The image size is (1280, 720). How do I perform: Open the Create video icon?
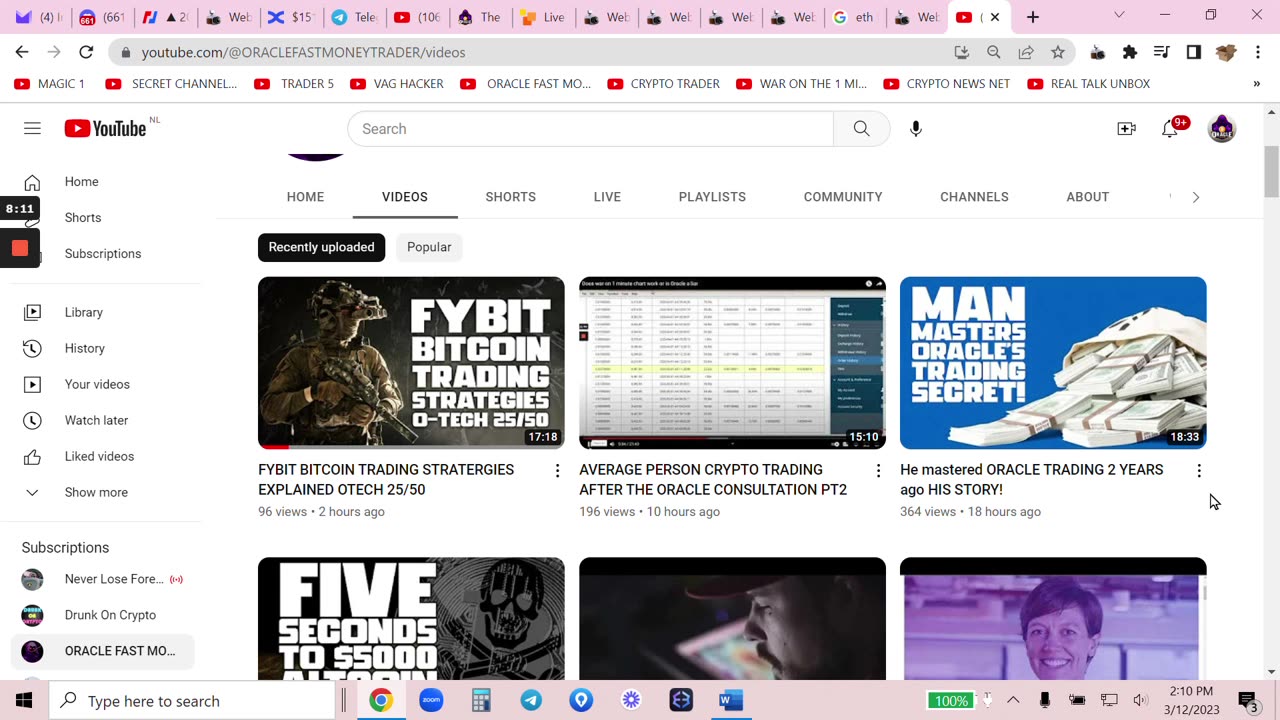[x=1126, y=129]
